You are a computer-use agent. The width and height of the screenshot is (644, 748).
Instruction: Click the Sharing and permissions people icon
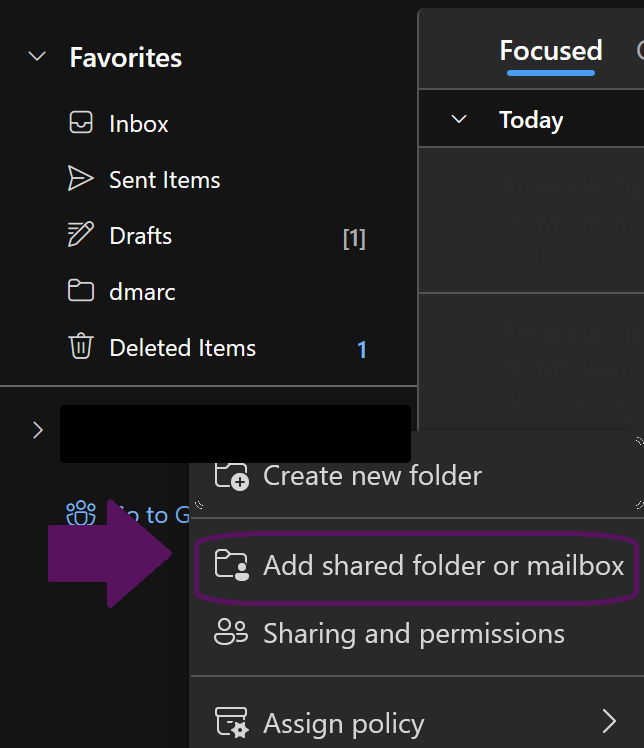tap(231, 632)
